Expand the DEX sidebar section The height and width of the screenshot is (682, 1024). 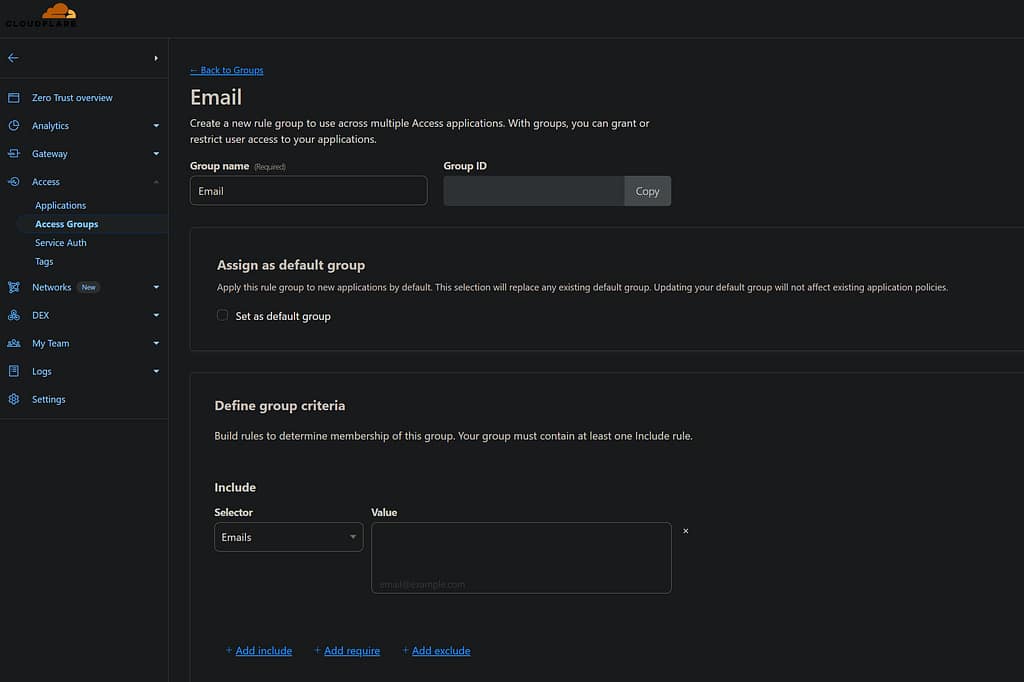pos(156,315)
